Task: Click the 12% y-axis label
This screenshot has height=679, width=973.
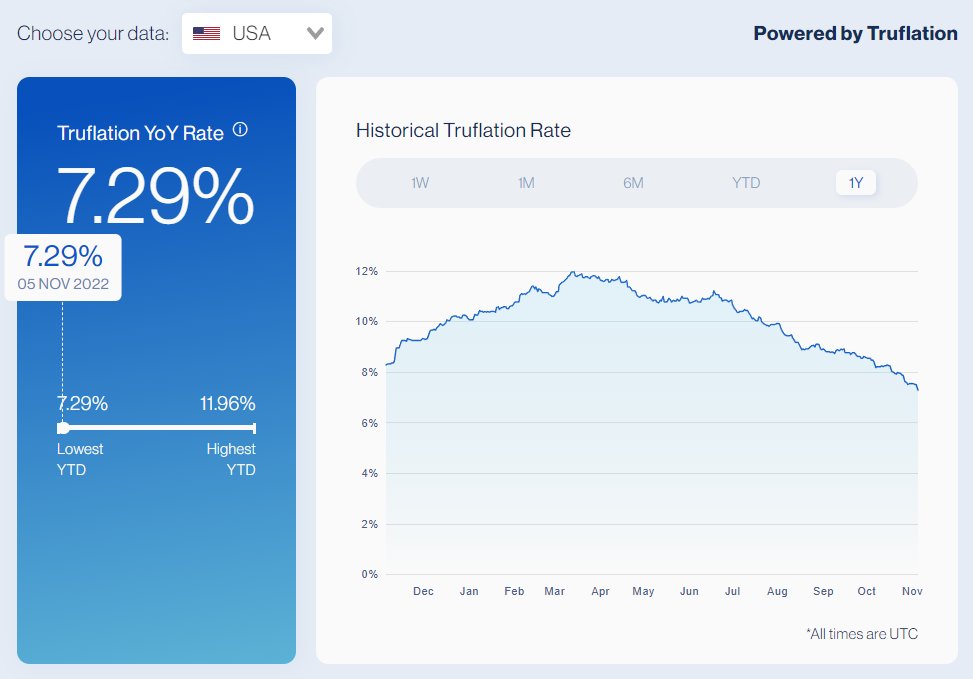Action: 366,271
